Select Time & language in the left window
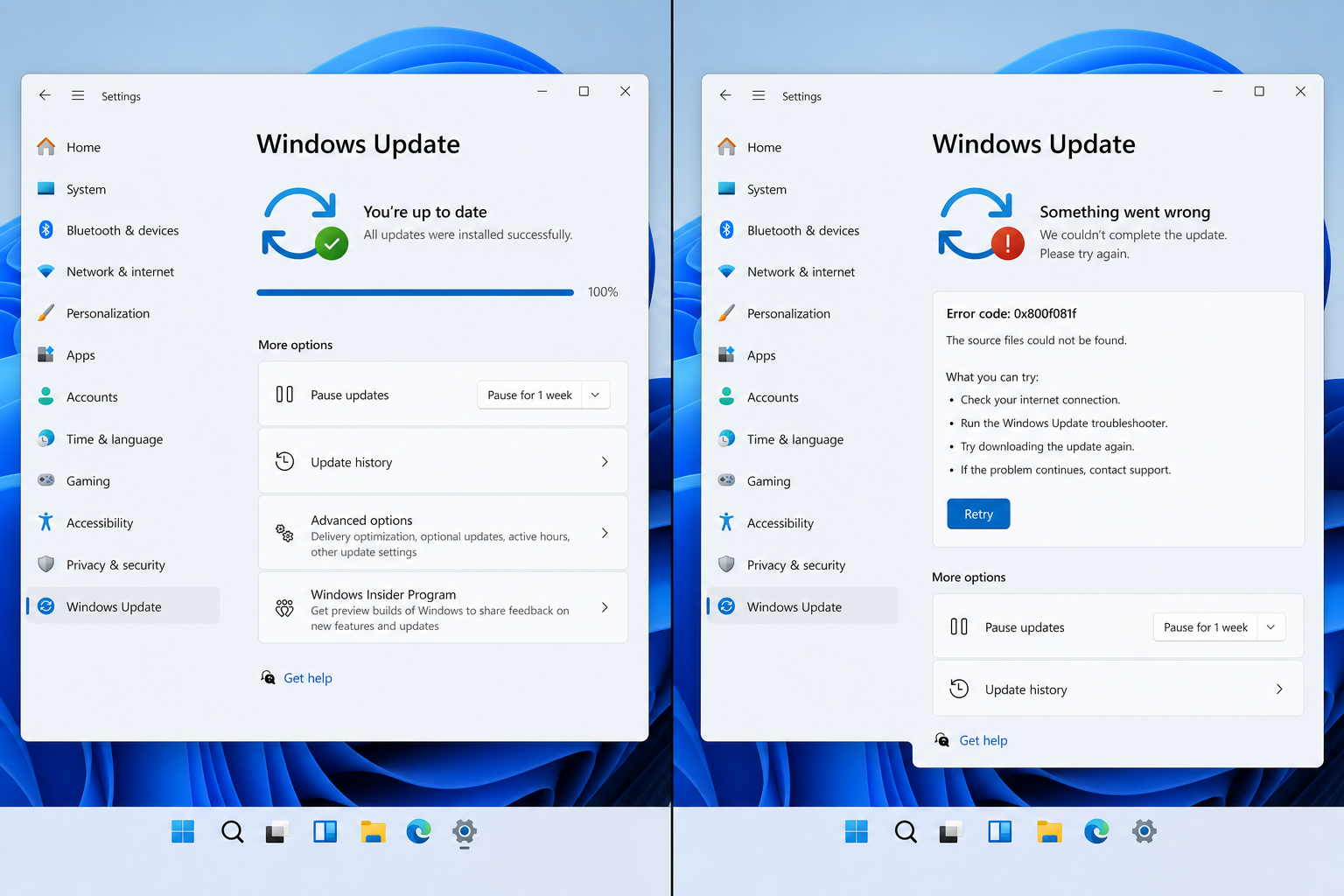Screen dimensions: 1344x896 pyautogui.click(x=122, y=439)
